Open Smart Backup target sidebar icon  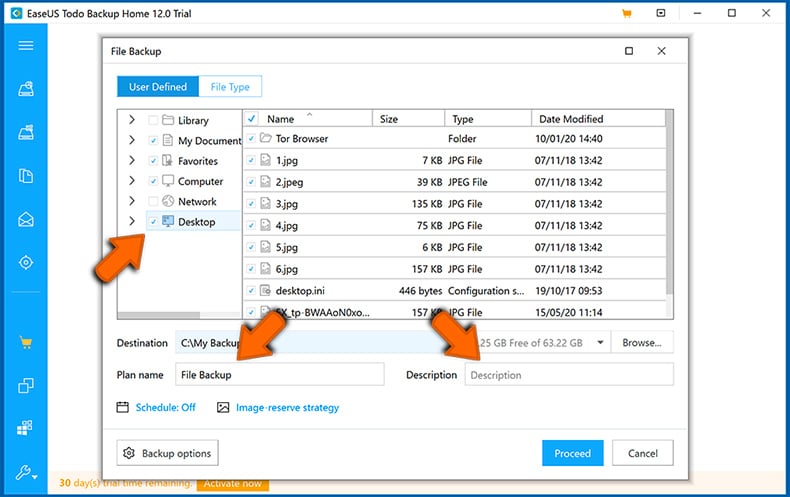[26, 263]
